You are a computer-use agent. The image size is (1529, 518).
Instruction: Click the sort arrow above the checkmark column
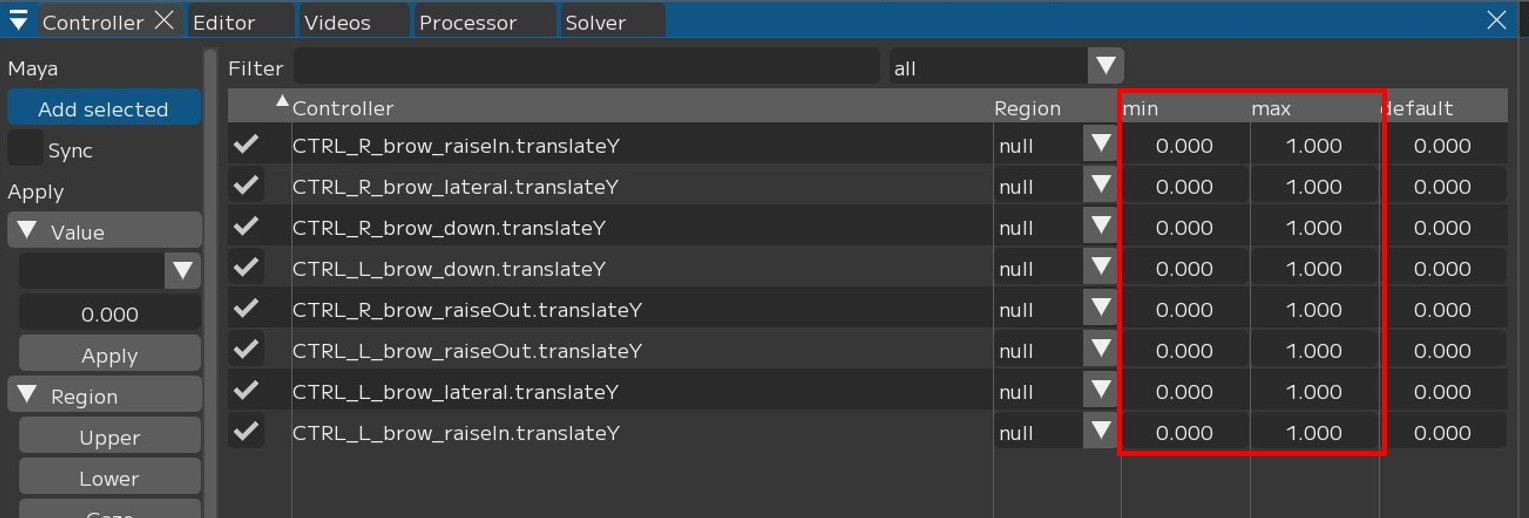pyautogui.click(x=282, y=101)
